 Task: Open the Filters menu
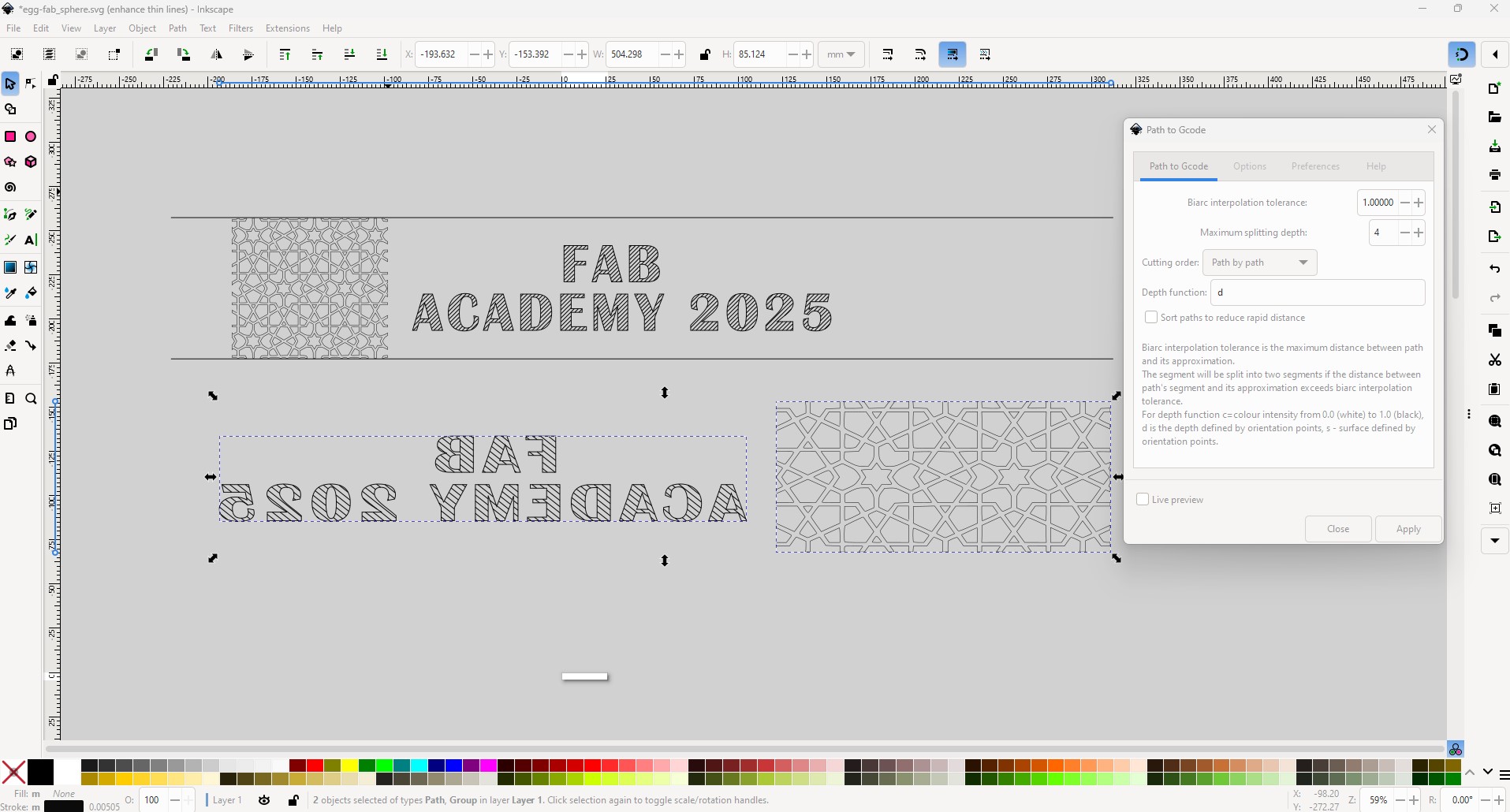[240, 28]
